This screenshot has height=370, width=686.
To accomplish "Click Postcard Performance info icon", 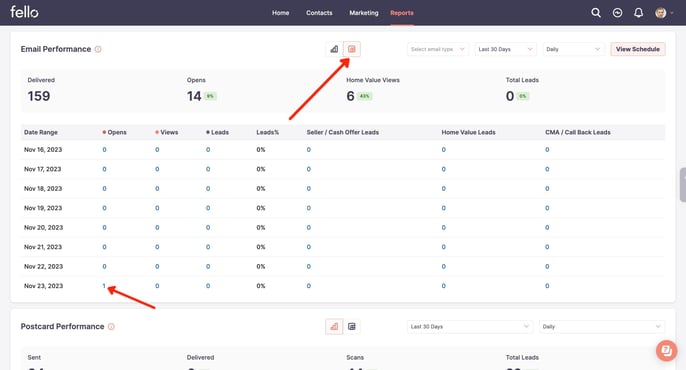I will pos(111,326).
